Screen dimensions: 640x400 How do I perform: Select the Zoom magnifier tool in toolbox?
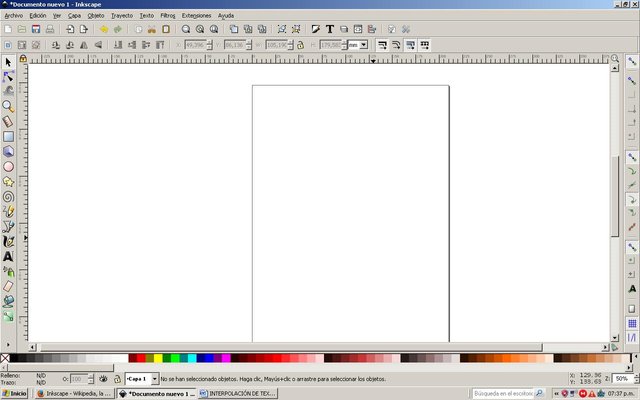point(8,107)
